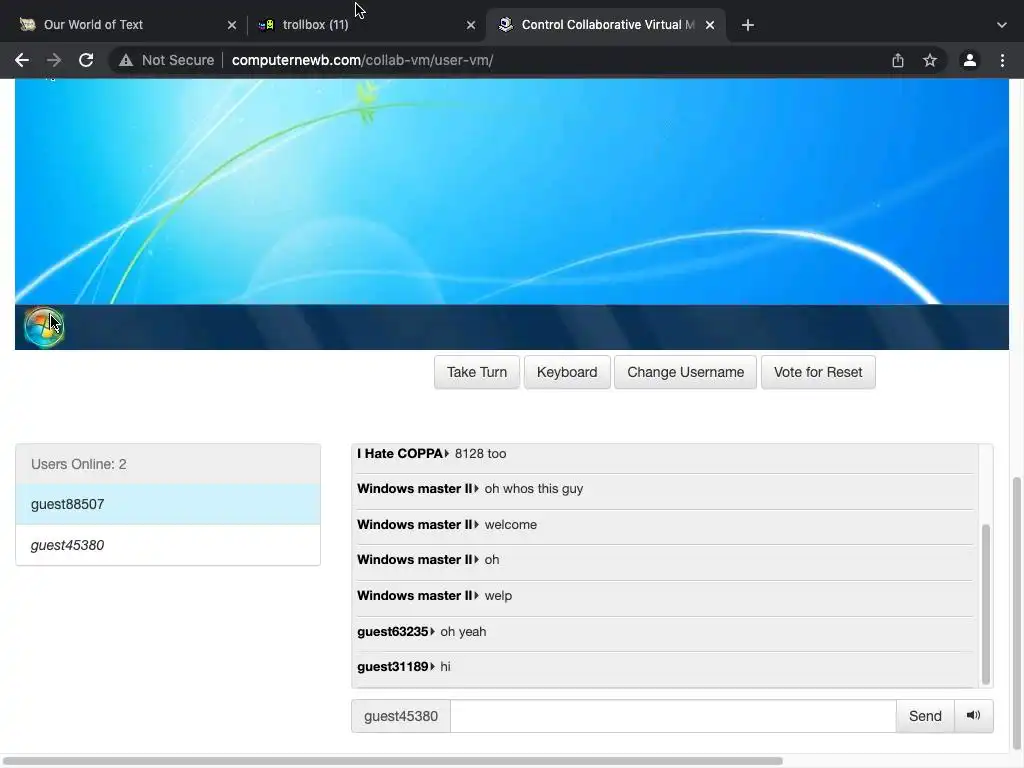Switch to the trollbox (11) tab
Screen dimensions: 1024x768
(x=367, y=25)
